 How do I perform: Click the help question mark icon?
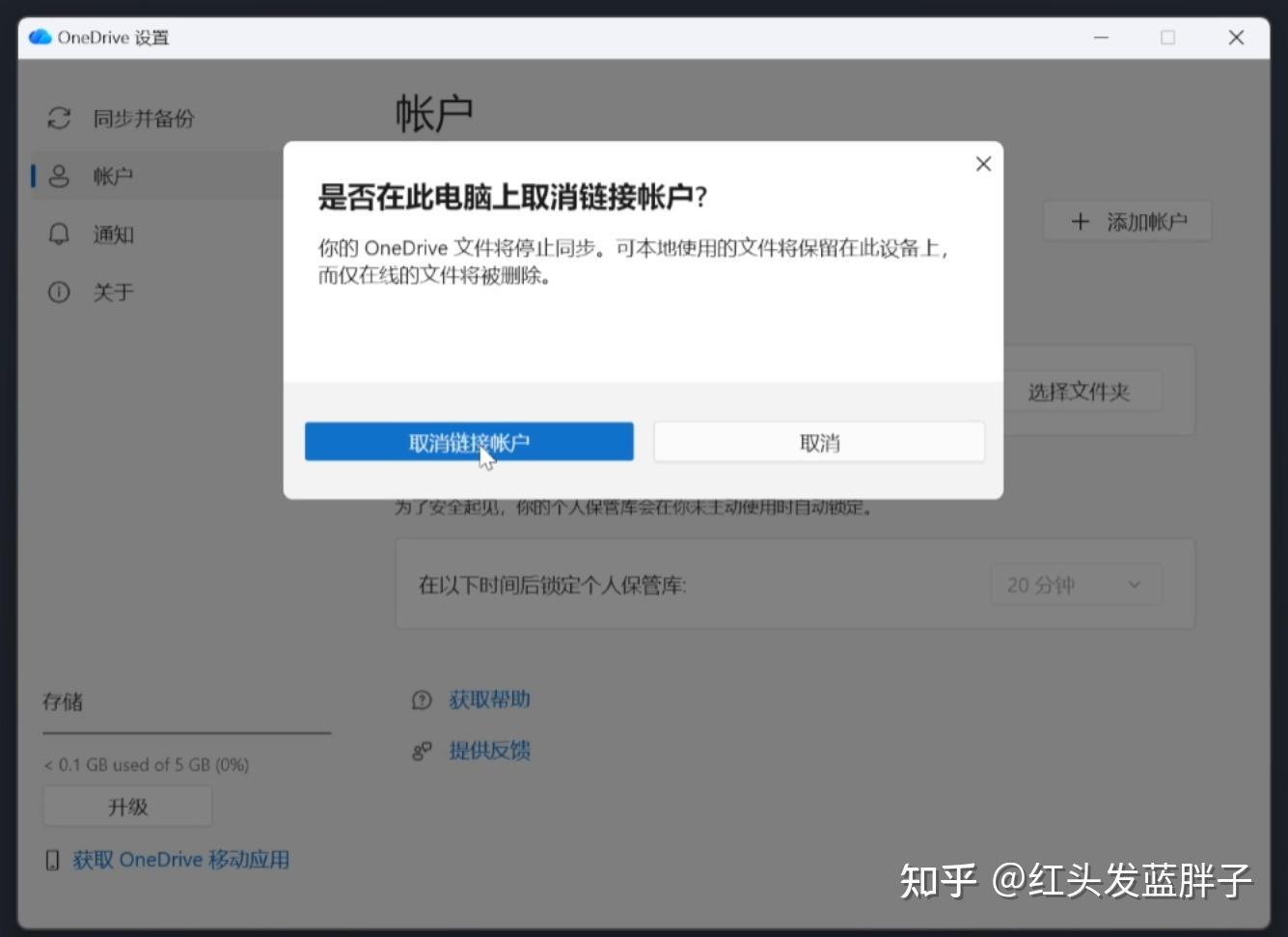[422, 701]
